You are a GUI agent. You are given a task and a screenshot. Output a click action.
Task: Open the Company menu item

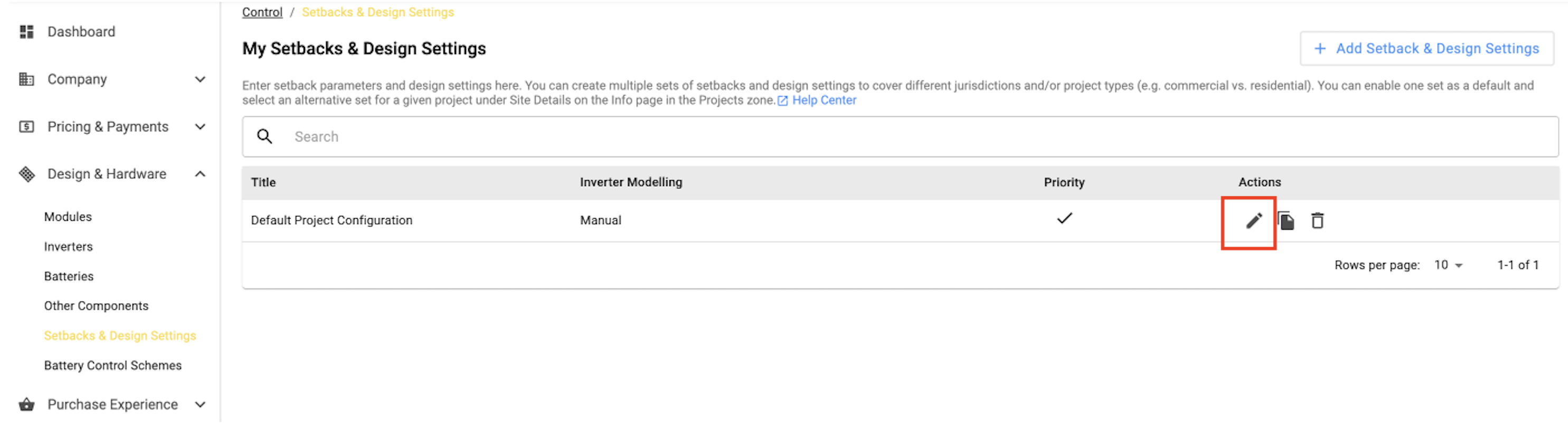pyautogui.click(x=77, y=79)
